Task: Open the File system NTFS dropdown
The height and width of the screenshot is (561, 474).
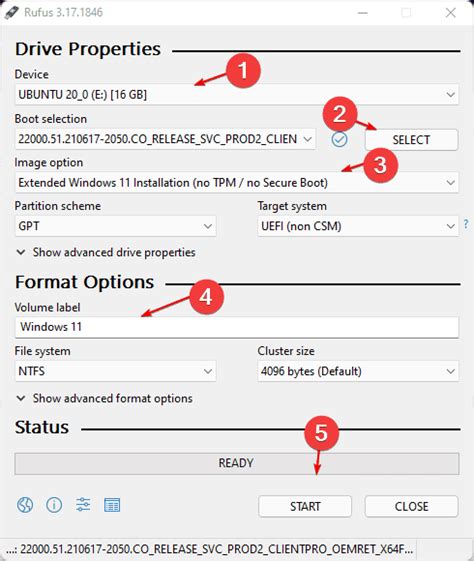Action: (x=116, y=371)
